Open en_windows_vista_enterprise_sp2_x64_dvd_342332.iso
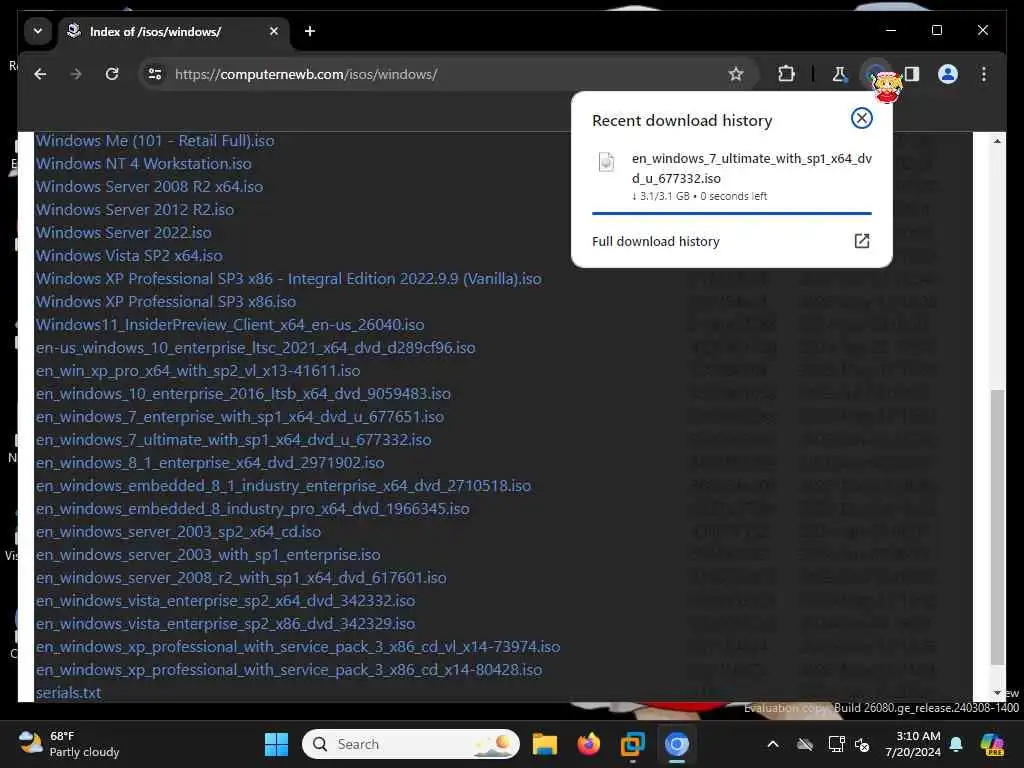 coord(225,600)
